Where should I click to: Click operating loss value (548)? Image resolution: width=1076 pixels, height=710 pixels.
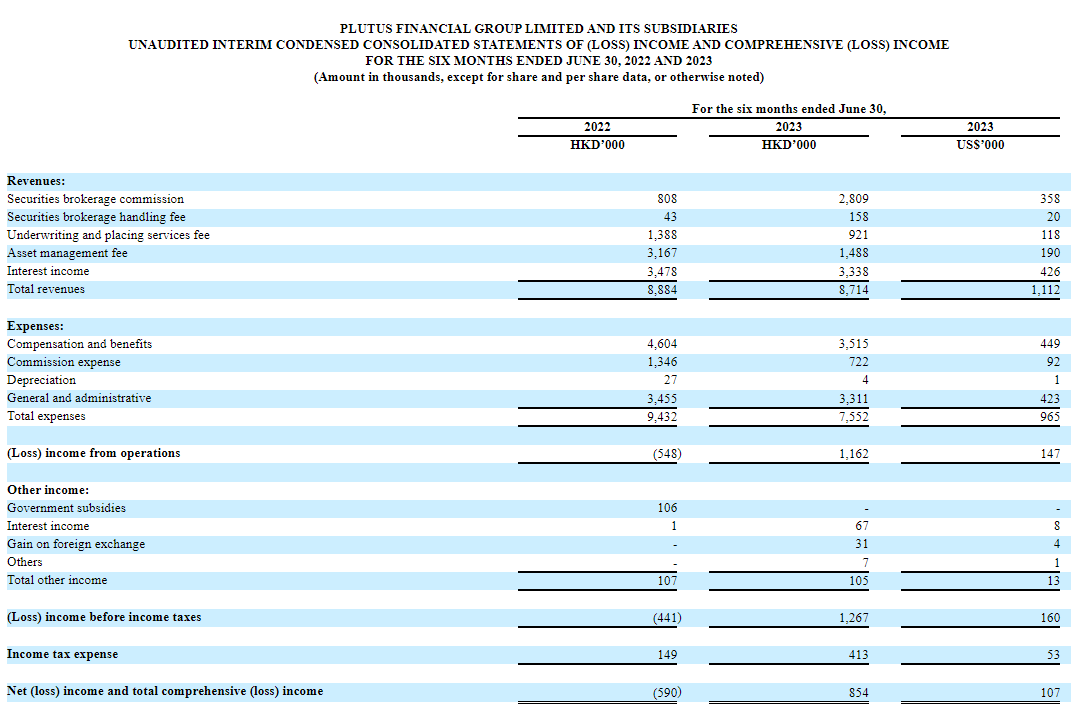[x=667, y=453]
